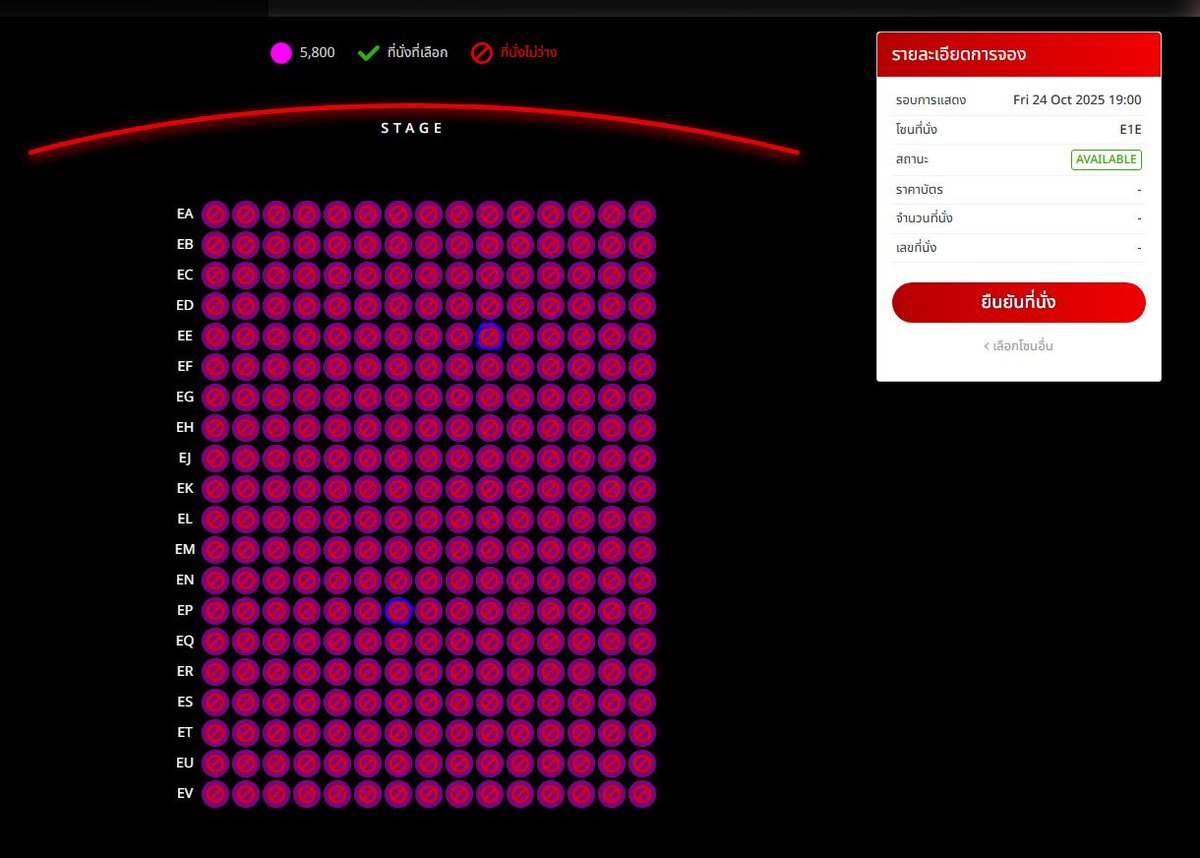Pick the leftmost seat in row EH
Image resolution: width=1200 pixels, height=858 pixels.
pos(215,428)
